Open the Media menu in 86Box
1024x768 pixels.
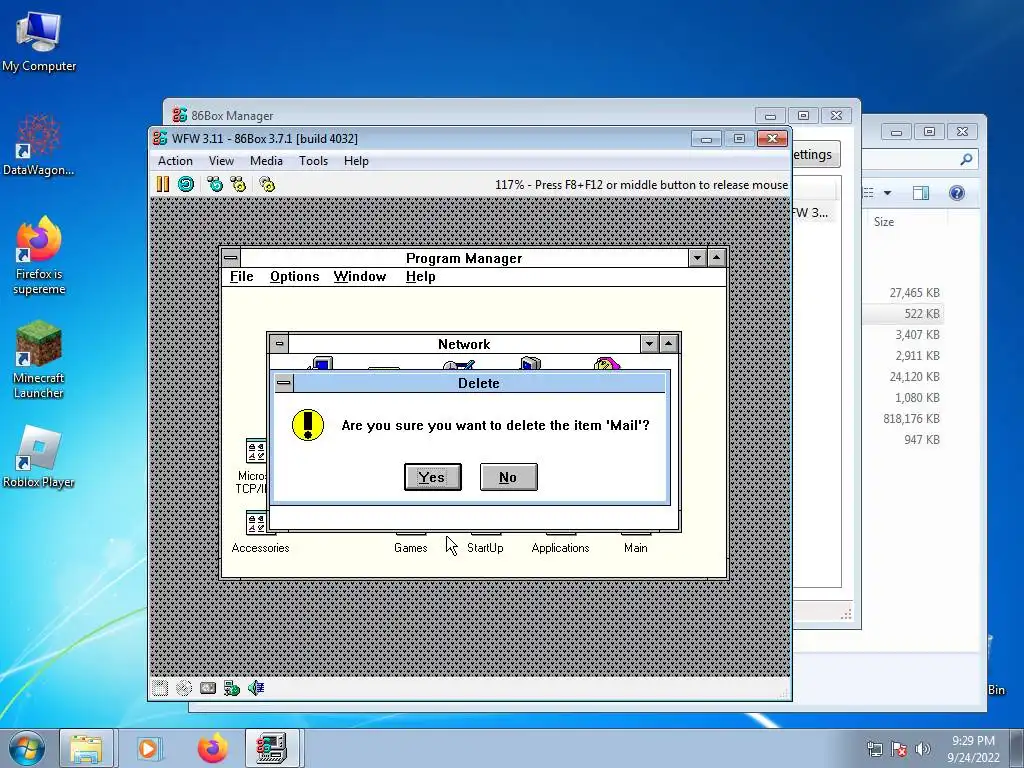click(266, 161)
